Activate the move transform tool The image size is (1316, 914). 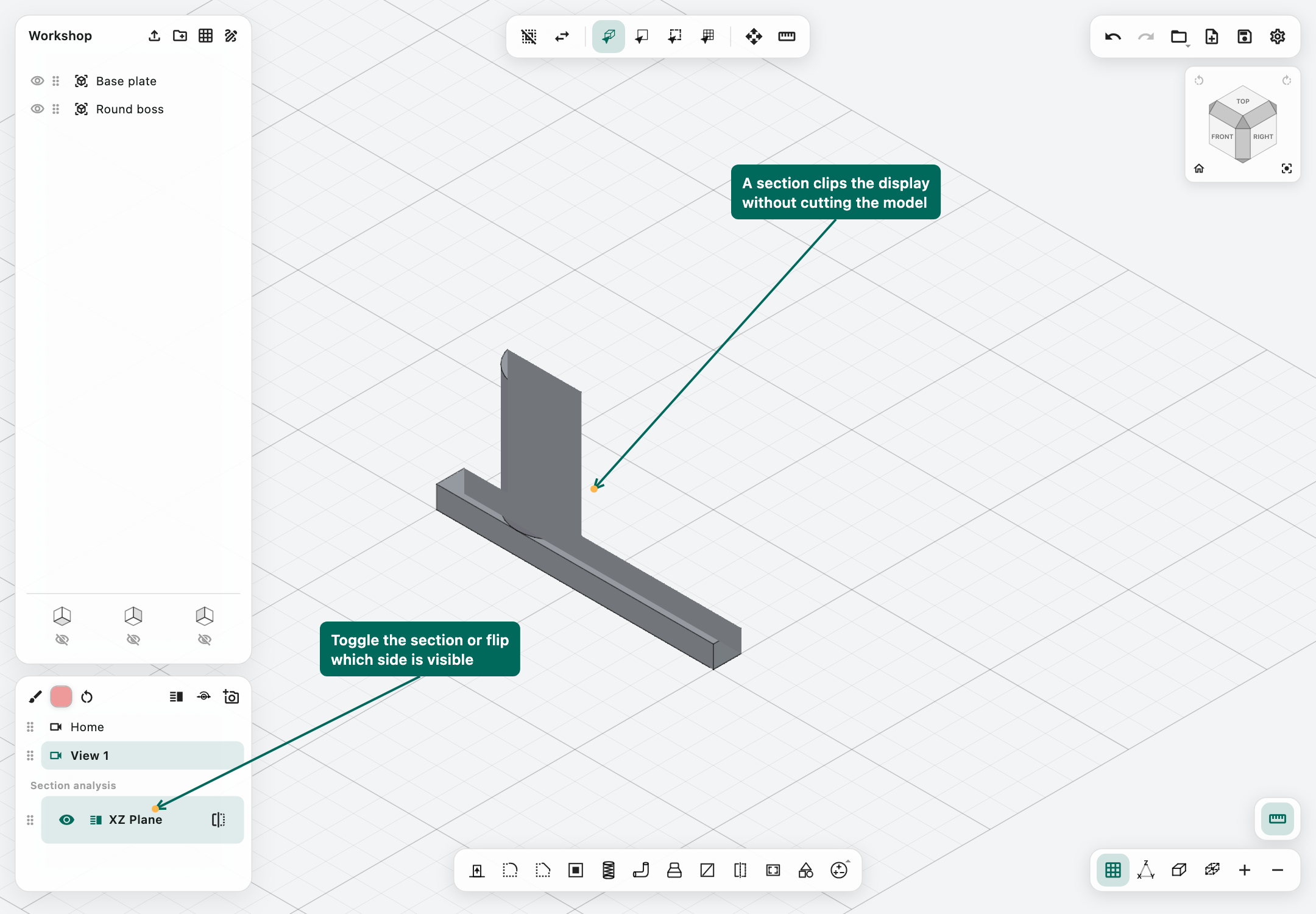(x=754, y=37)
